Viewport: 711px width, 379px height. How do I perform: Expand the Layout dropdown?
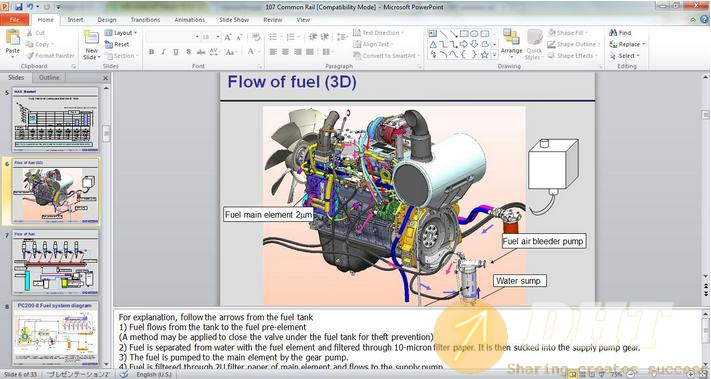pyautogui.click(x=121, y=33)
